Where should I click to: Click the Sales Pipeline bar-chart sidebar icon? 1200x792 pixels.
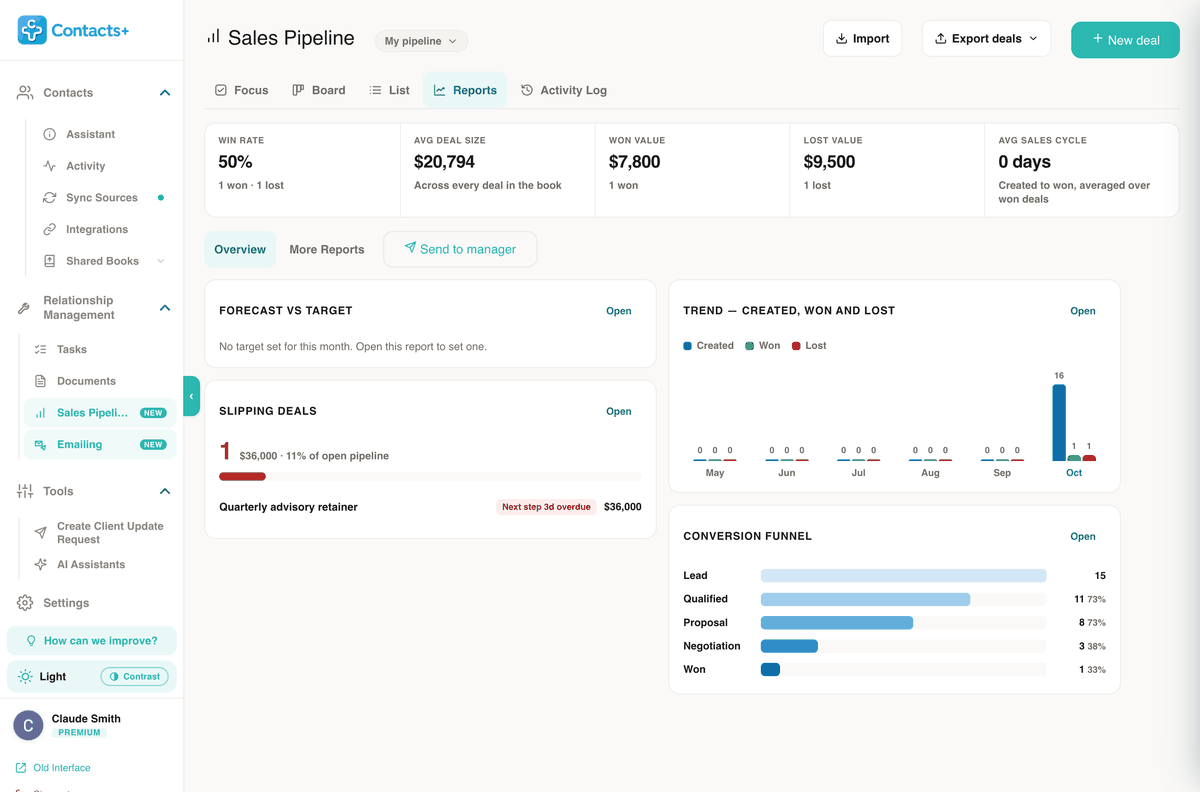(40, 413)
